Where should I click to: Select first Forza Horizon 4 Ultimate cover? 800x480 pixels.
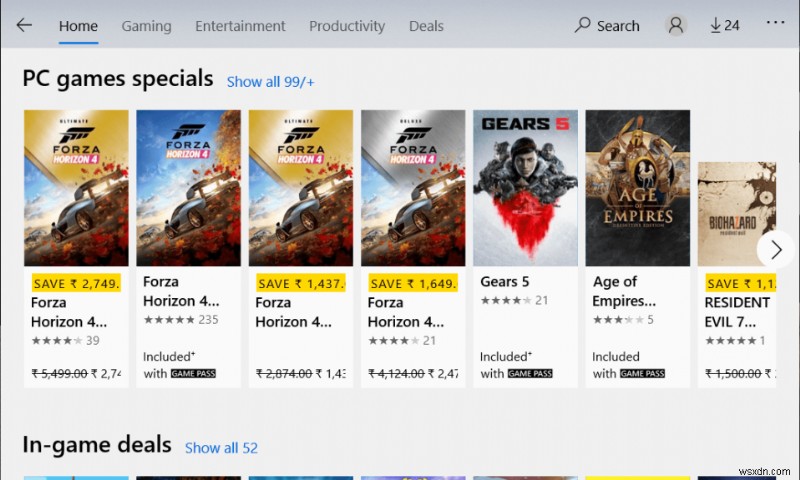click(x=76, y=187)
